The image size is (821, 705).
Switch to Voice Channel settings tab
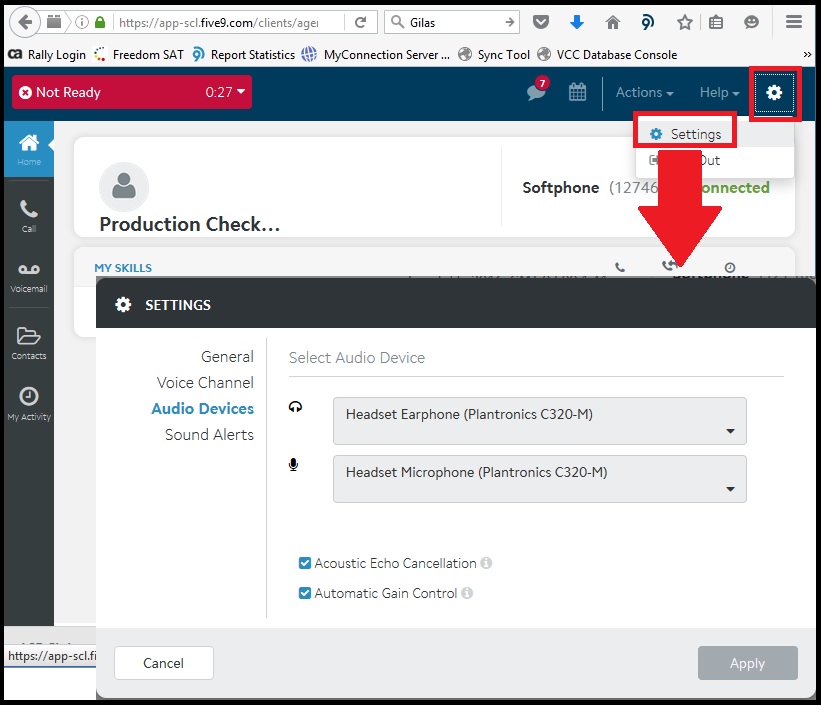(205, 382)
